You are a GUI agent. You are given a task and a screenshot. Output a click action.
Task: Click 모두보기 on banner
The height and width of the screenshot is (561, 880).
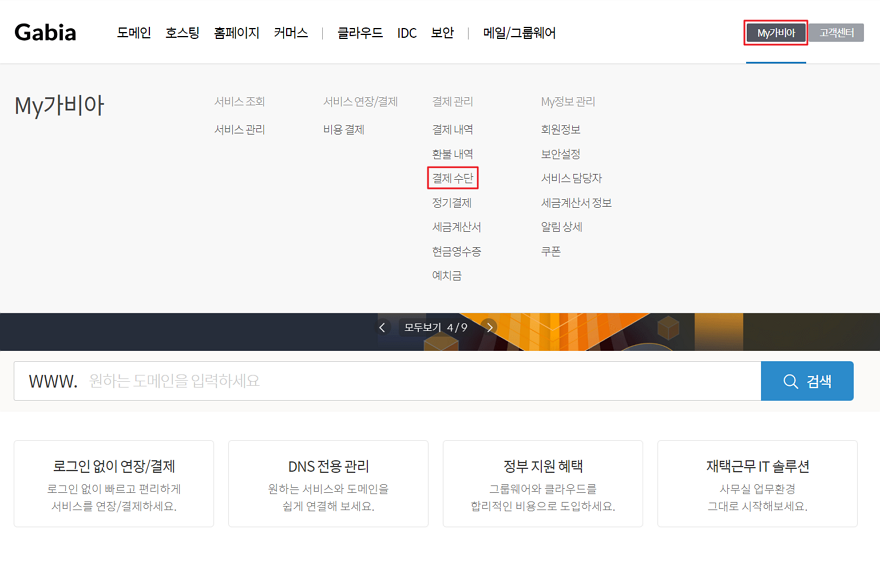click(423, 327)
